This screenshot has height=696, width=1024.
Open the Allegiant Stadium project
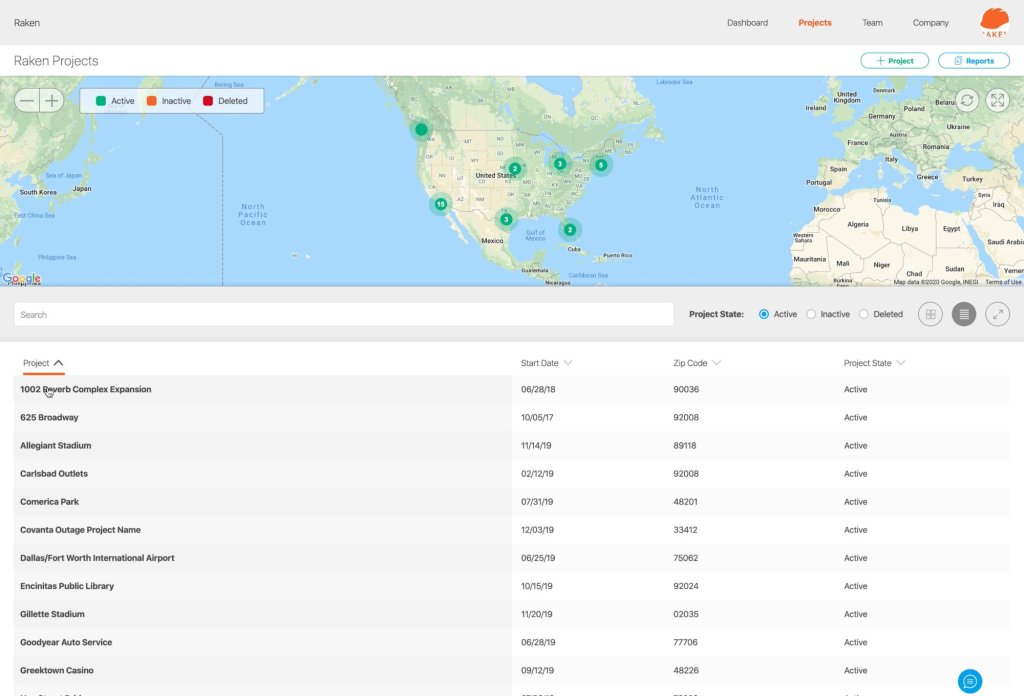pyautogui.click(x=56, y=445)
